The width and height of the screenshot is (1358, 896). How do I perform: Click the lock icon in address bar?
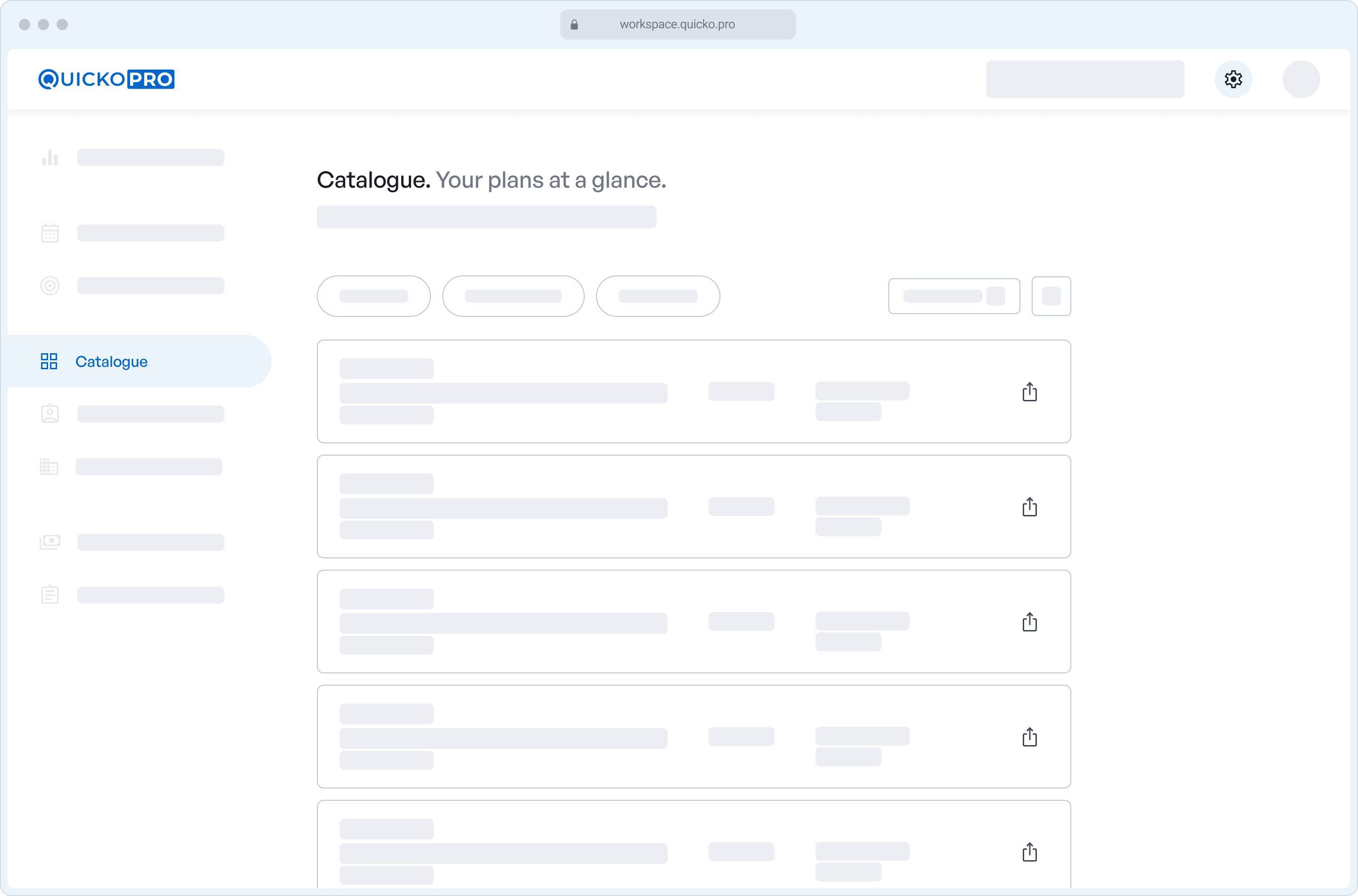(574, 25)
